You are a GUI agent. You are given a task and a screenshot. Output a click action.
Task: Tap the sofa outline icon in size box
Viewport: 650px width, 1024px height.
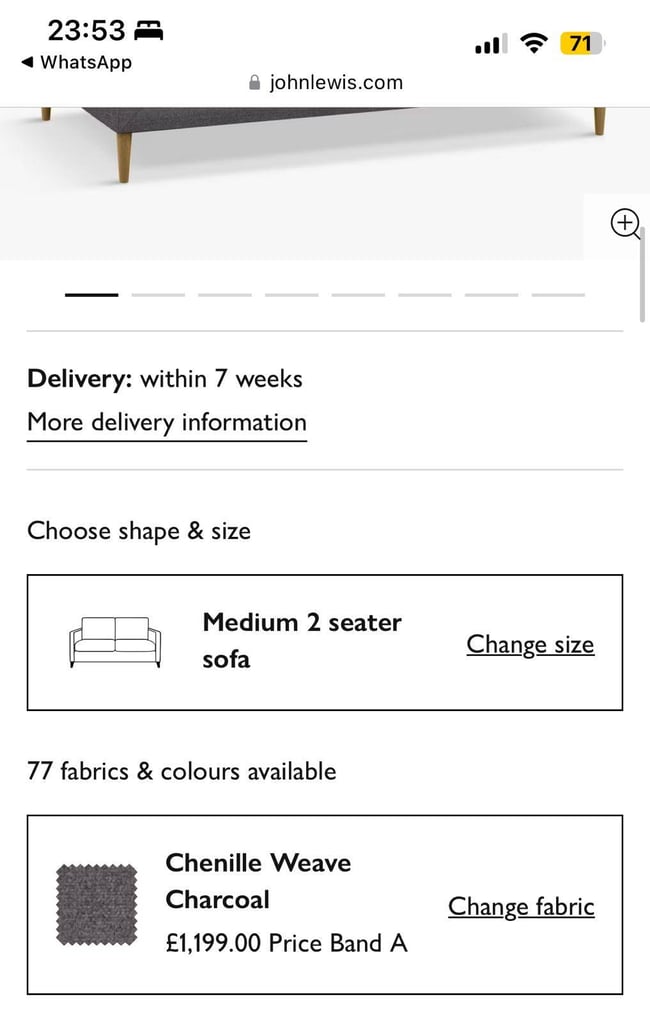coord(115,641)
